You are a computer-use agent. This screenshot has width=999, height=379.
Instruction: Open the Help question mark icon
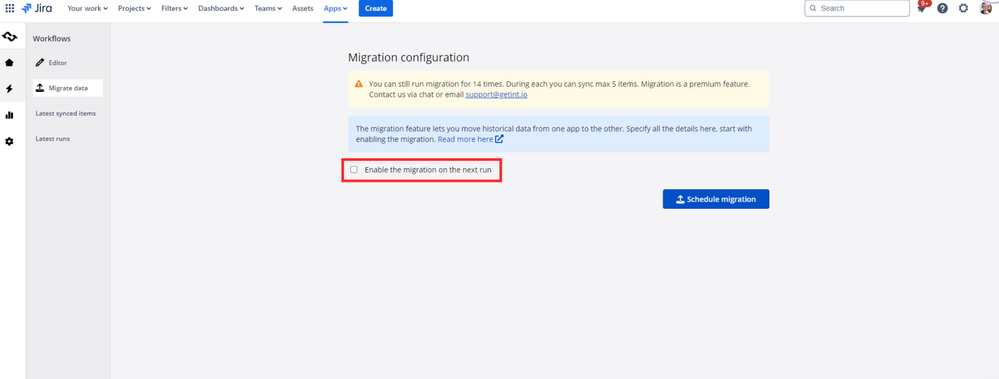click(942, 8)
